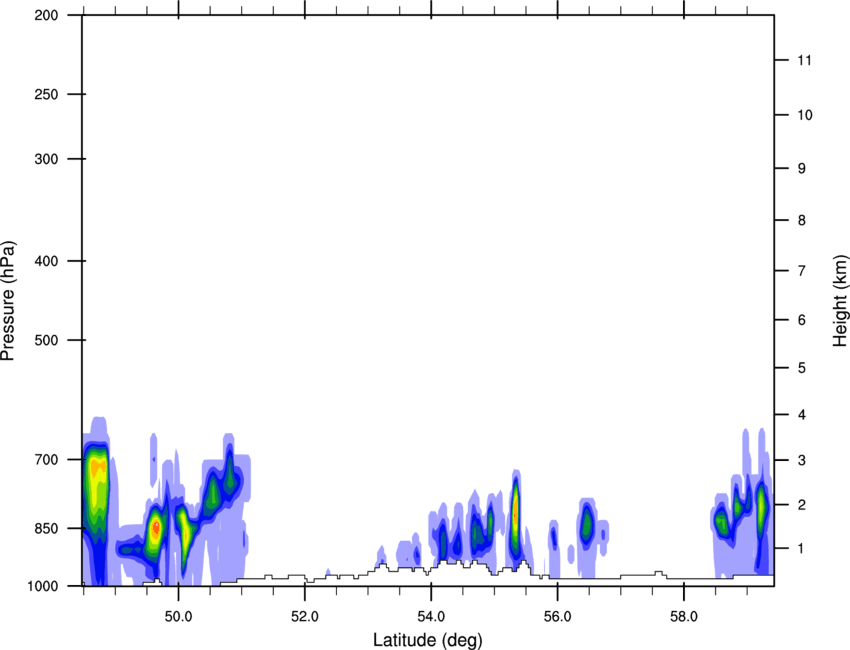The image size is (850, 650).
Task: Click the 500 pressure tick label
Action: (x=46, y=340)
